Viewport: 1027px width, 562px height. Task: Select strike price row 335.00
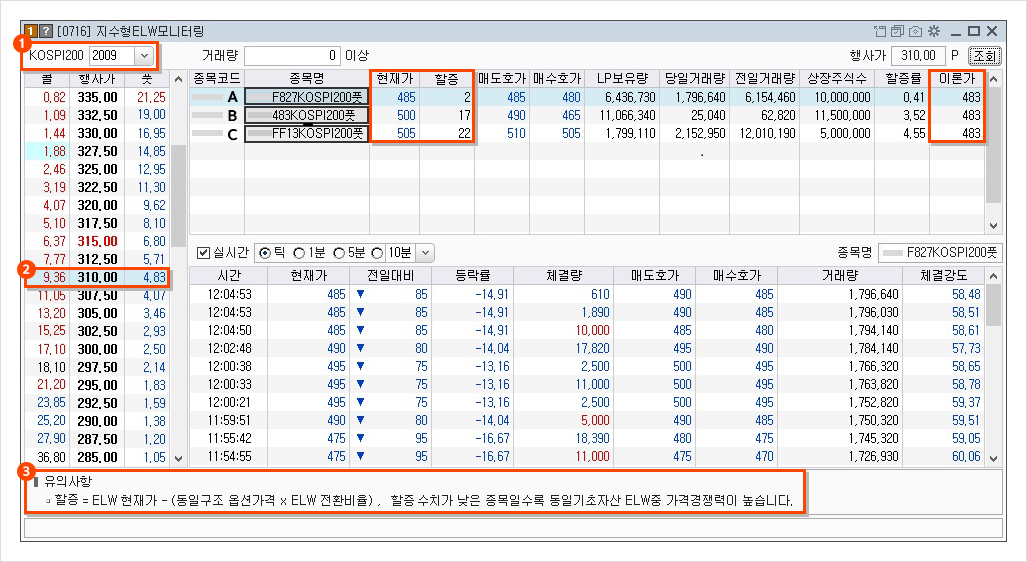coord(98,97)
